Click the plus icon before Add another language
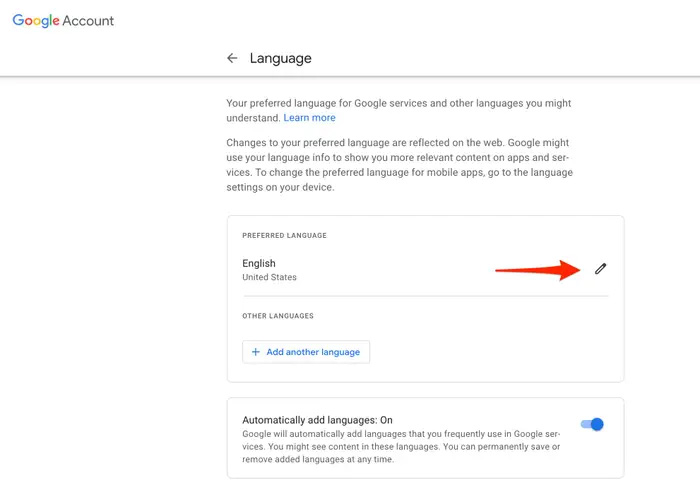Screen dimensions: 700x499 256,352
